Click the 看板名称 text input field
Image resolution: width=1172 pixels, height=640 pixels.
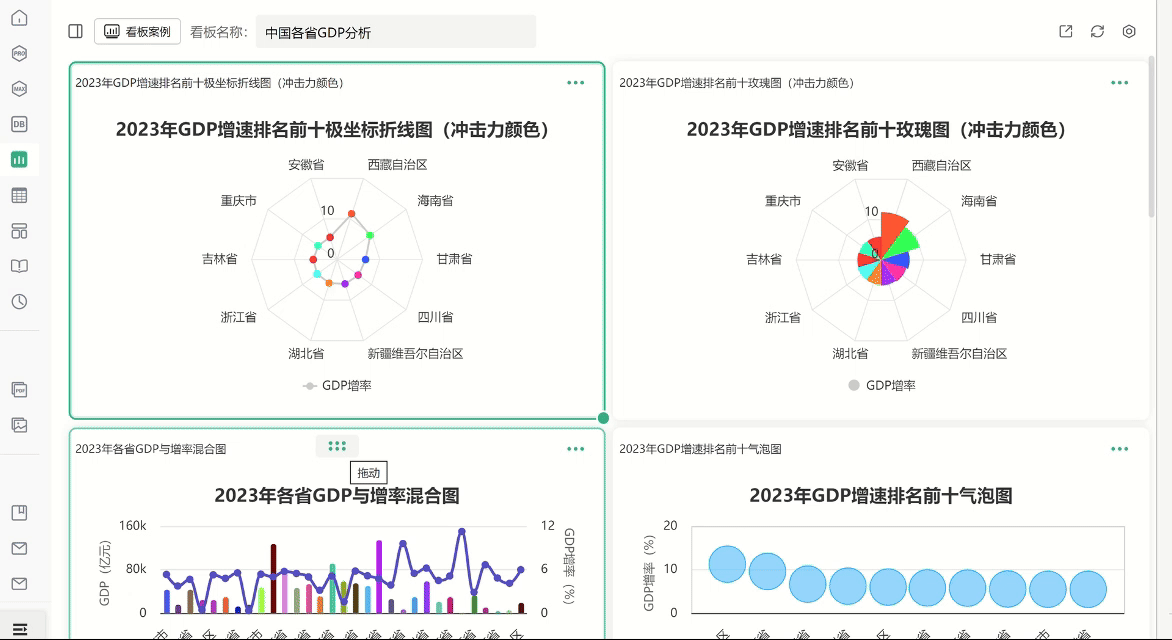click(x=396, y=32)
